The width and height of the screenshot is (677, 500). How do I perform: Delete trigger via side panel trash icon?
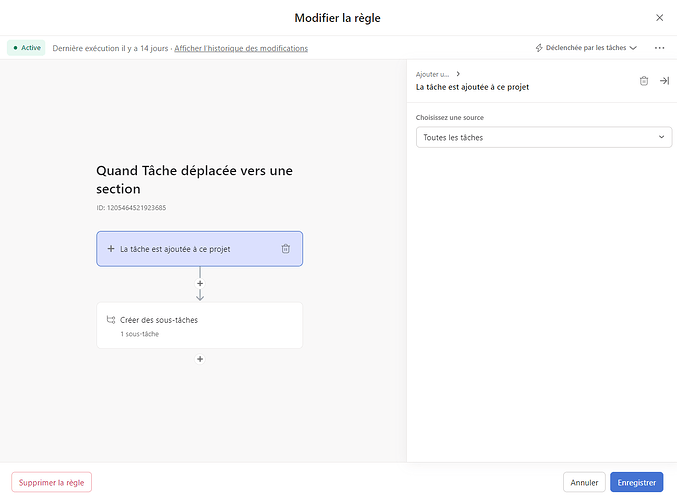click(644, 81)
